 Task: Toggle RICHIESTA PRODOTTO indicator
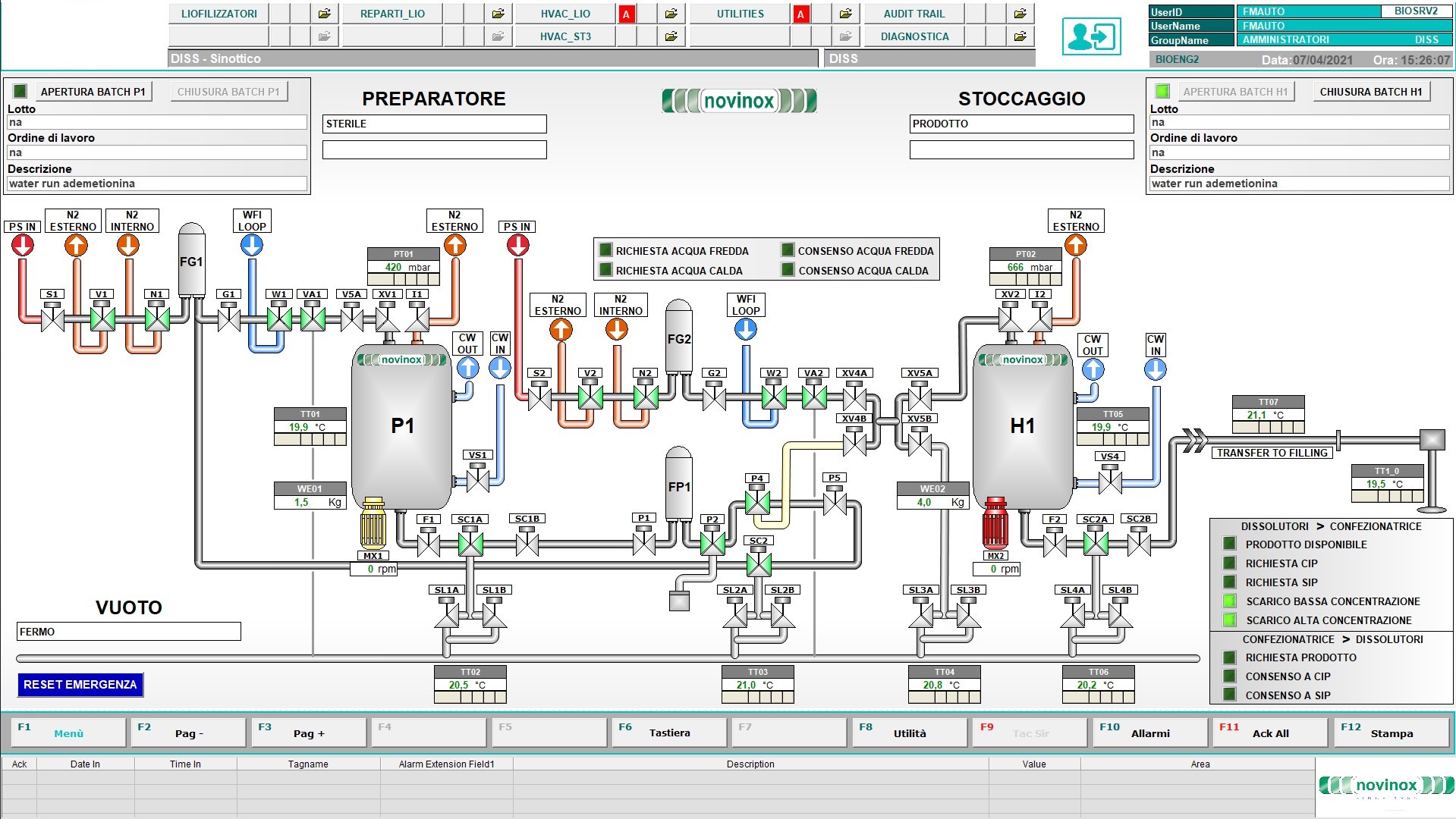pos(1229,657)
